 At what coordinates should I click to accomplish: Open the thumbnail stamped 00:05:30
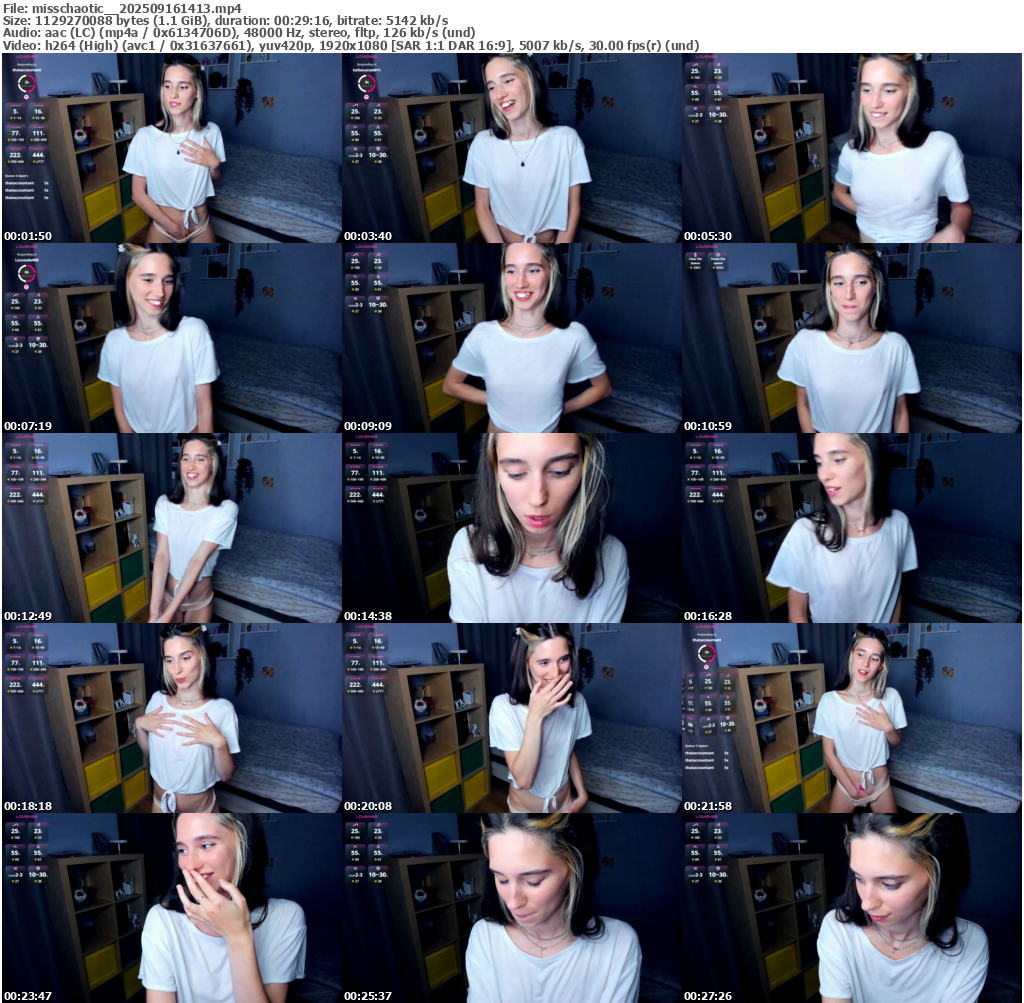click(852, 148)
